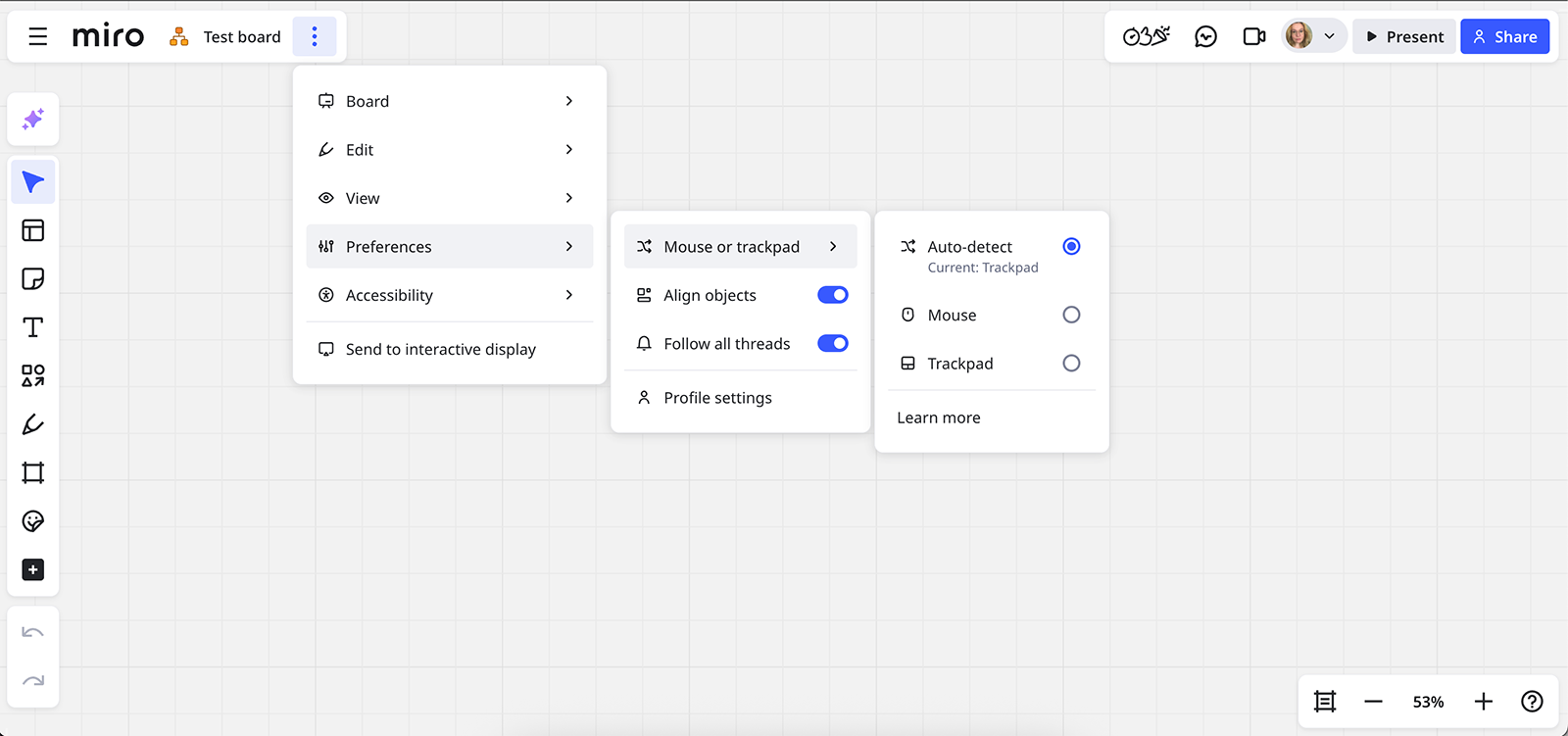This screenshot has width=1568, height=736.
Task: Open the user avatar dropdown
Action: click(1312, 37)
